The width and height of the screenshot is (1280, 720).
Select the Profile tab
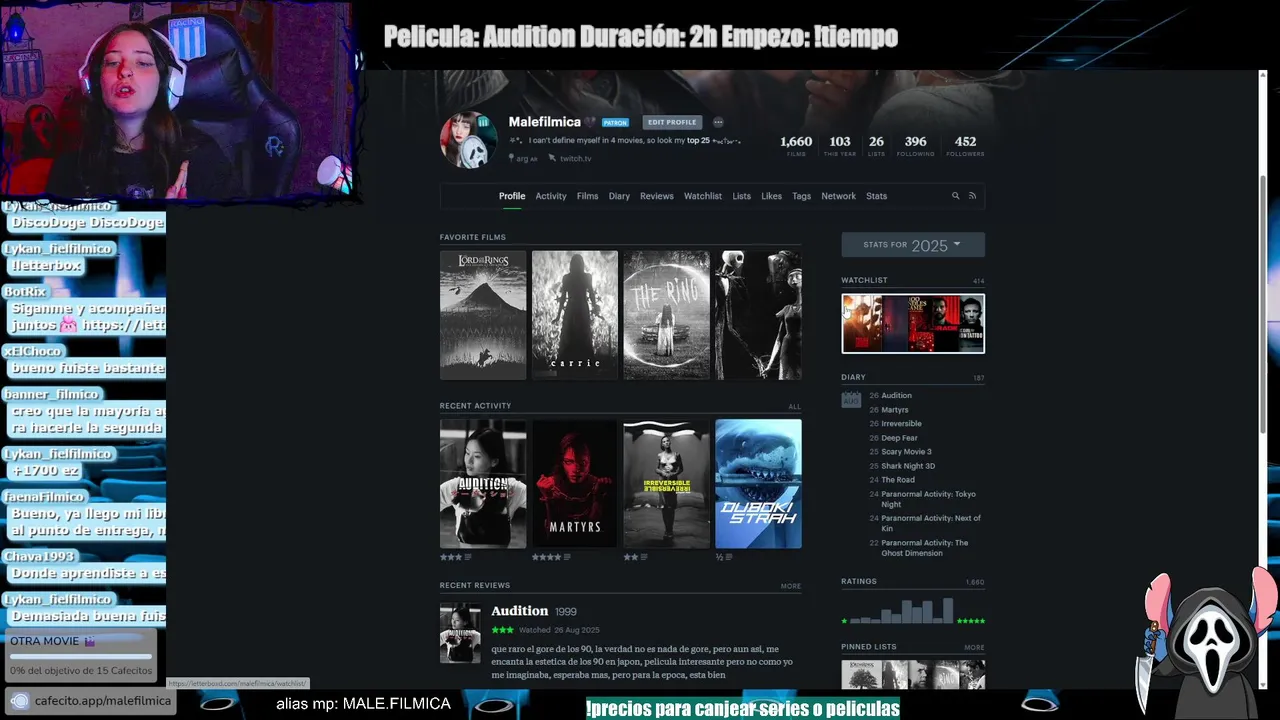tap(512, 196)
